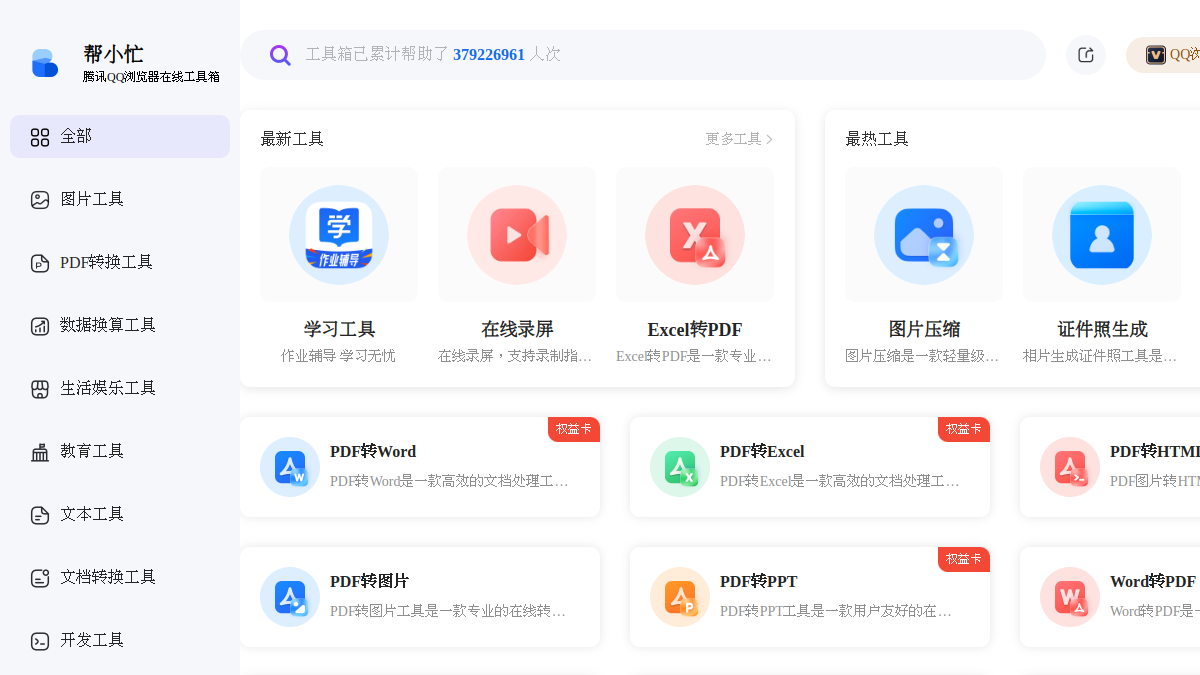The width and height of the screenshot is (1200, 675).
Task: Open the PDF转Excel title link
Action: click(762, 452)
